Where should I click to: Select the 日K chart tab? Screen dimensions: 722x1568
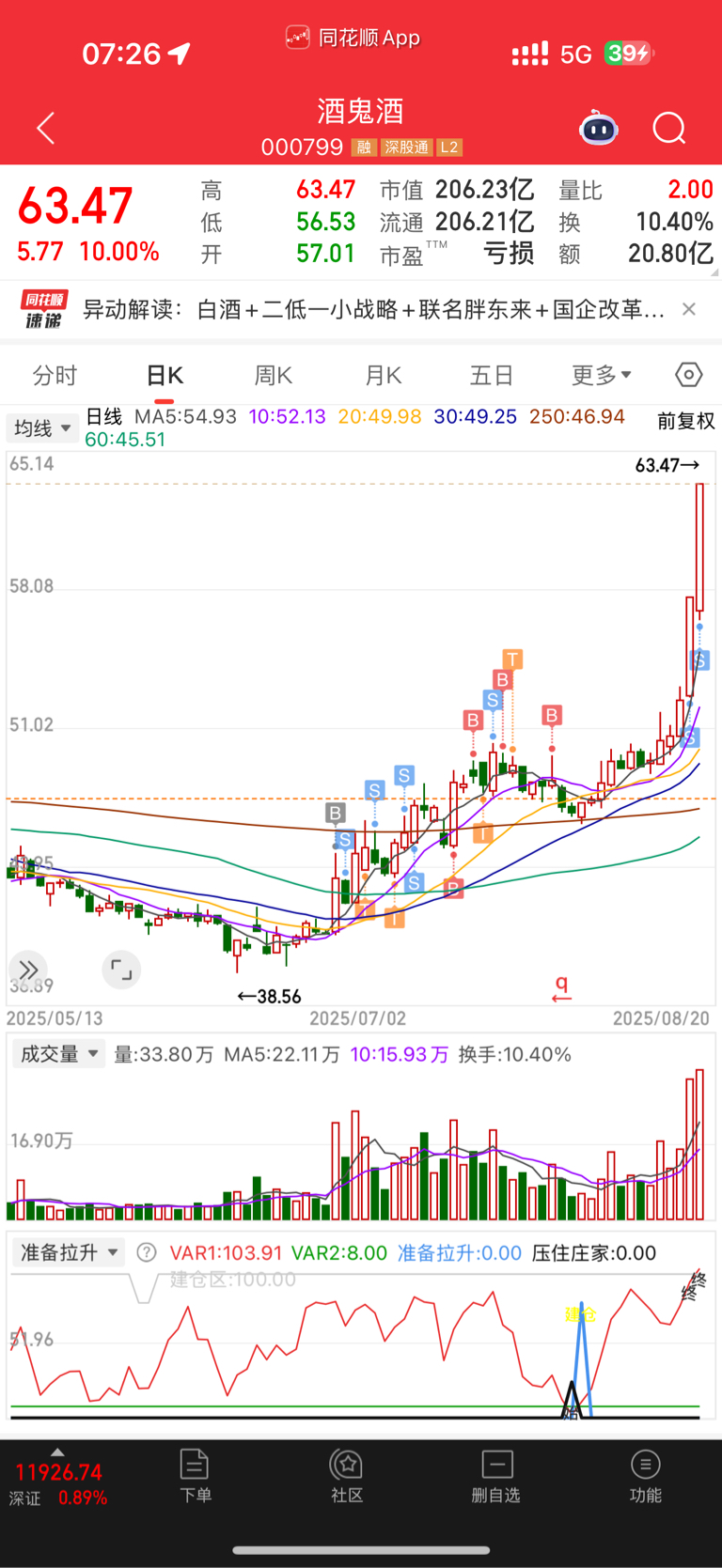(165, 376)
